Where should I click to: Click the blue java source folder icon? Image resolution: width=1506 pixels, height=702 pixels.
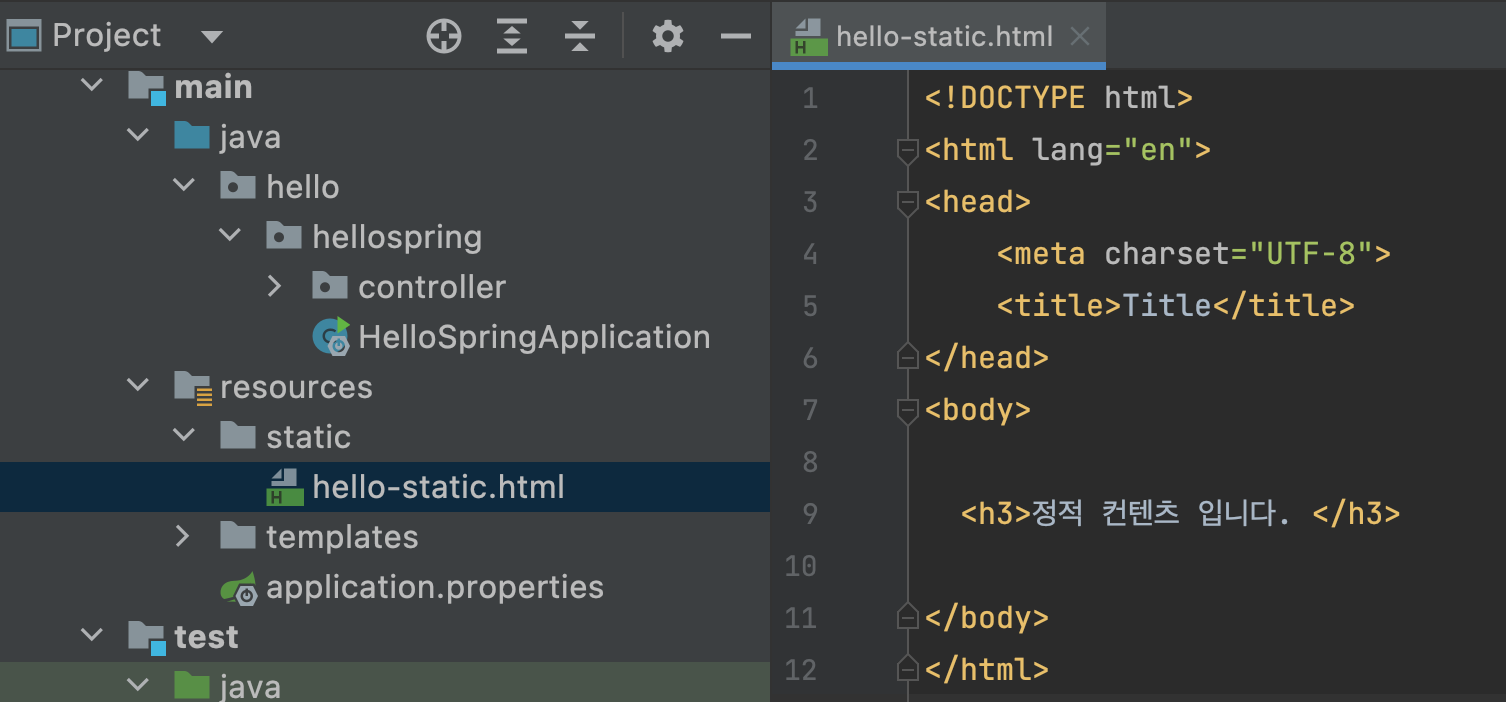coord(192,135)
